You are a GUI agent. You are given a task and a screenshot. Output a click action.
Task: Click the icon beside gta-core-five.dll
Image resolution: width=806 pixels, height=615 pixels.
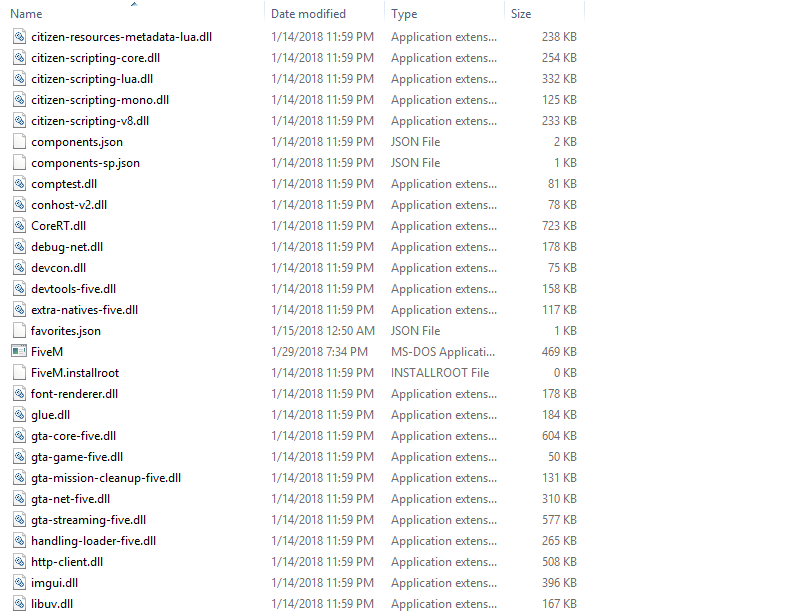(x=19, y=436)
